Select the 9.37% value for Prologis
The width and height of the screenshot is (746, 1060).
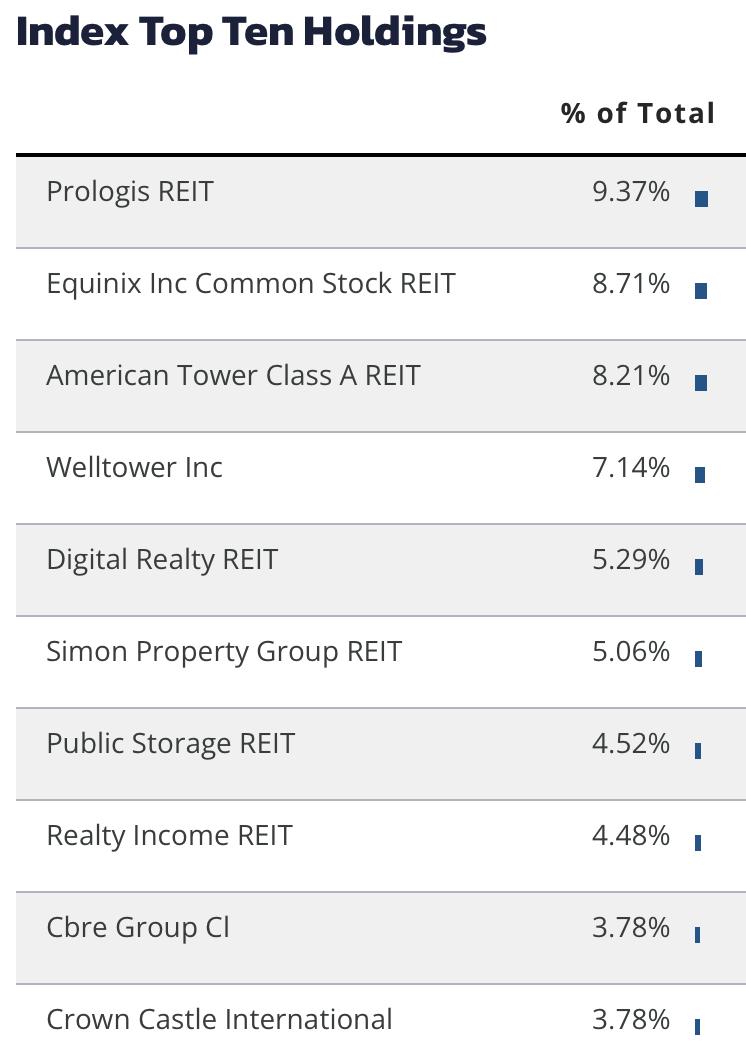click(631, 192)
